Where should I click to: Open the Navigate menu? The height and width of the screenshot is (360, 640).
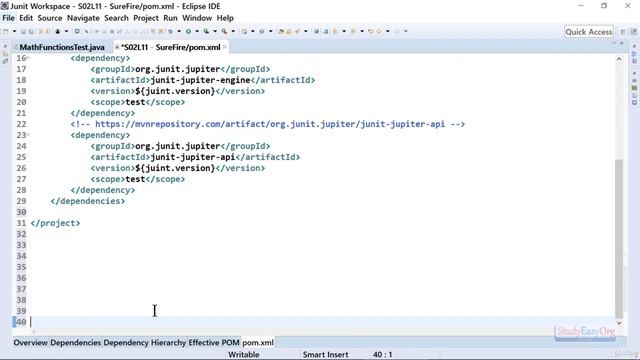[83, 18]
